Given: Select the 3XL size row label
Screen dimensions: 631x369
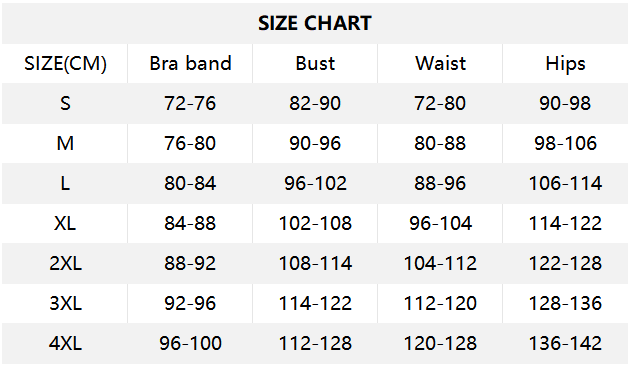Looking at the screenshot, I should pos(65,303).
